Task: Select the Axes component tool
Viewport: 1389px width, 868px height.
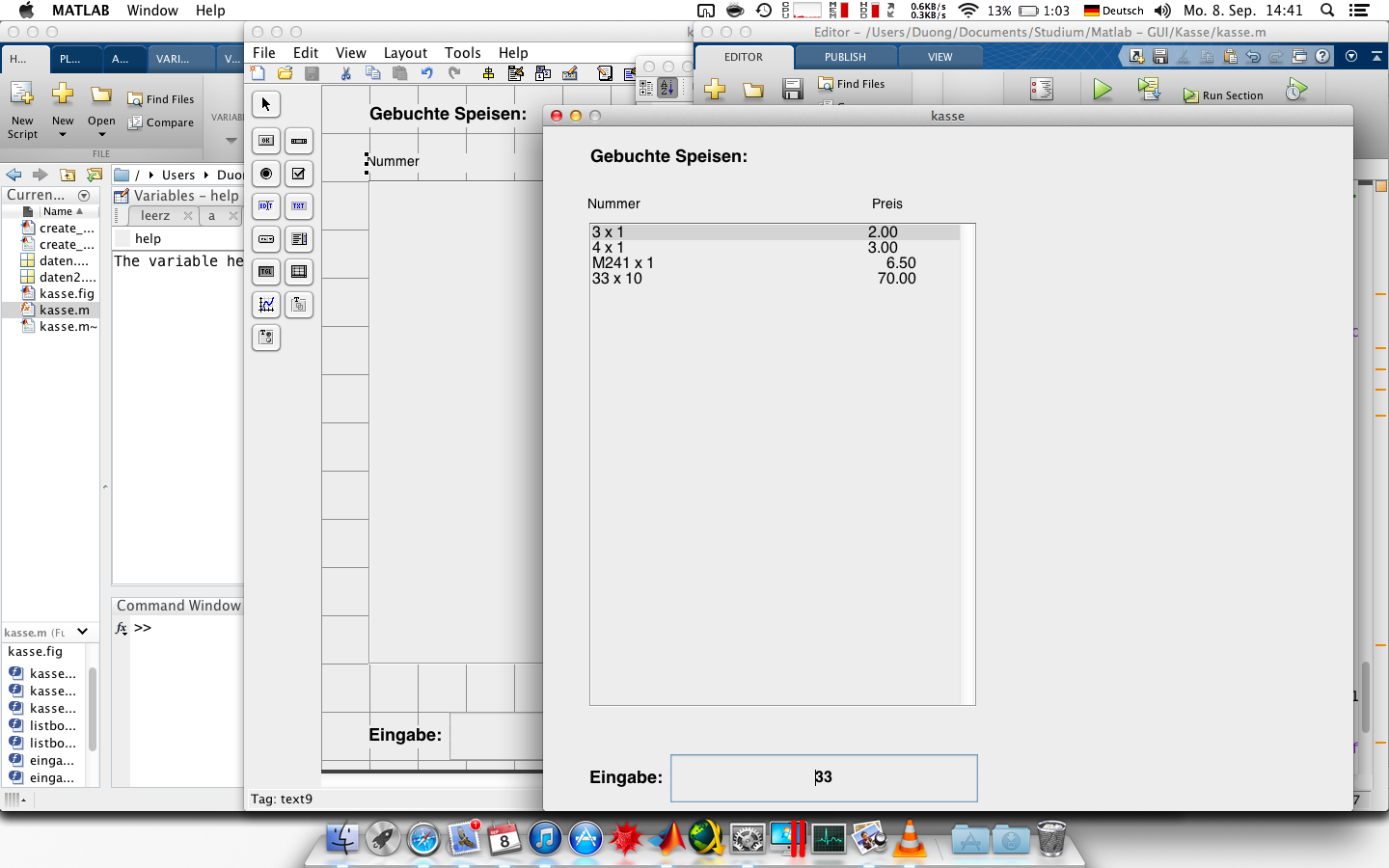Action: point(266,305)
